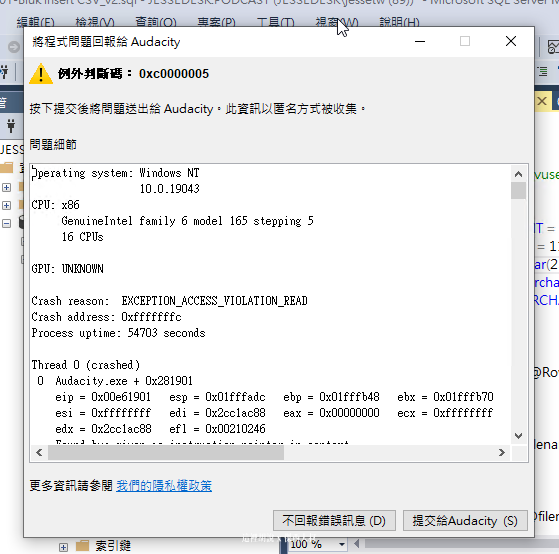
Task: Click the Process uptime 54703 seconds line
Action: point(118,333)
